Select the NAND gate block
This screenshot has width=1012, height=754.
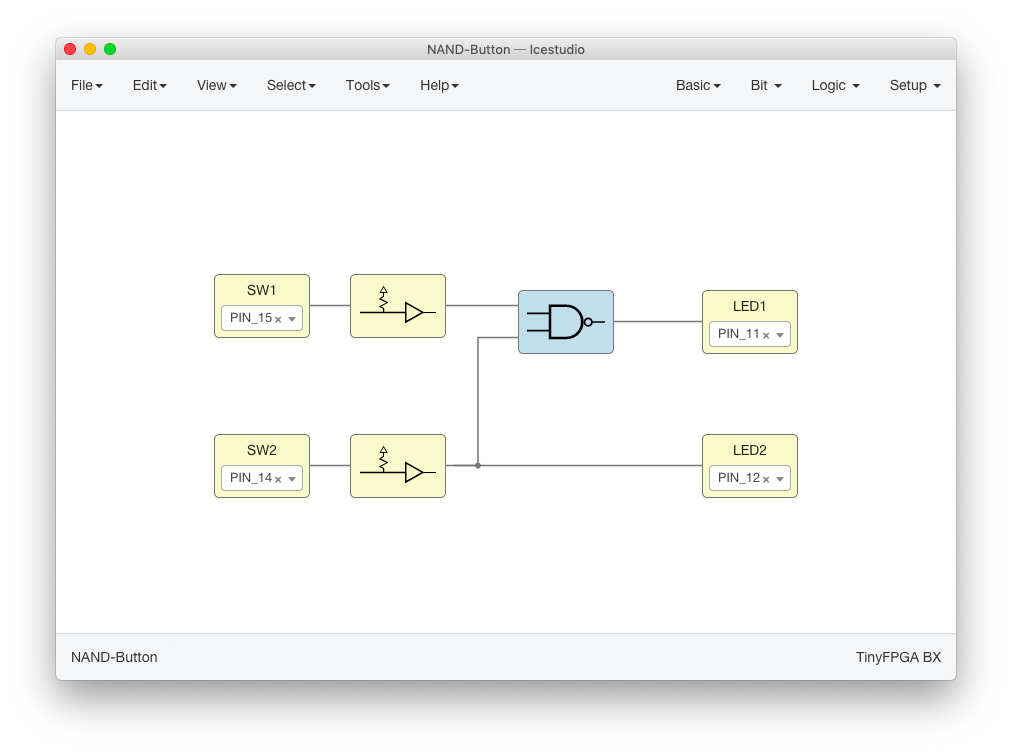[565, 322]
